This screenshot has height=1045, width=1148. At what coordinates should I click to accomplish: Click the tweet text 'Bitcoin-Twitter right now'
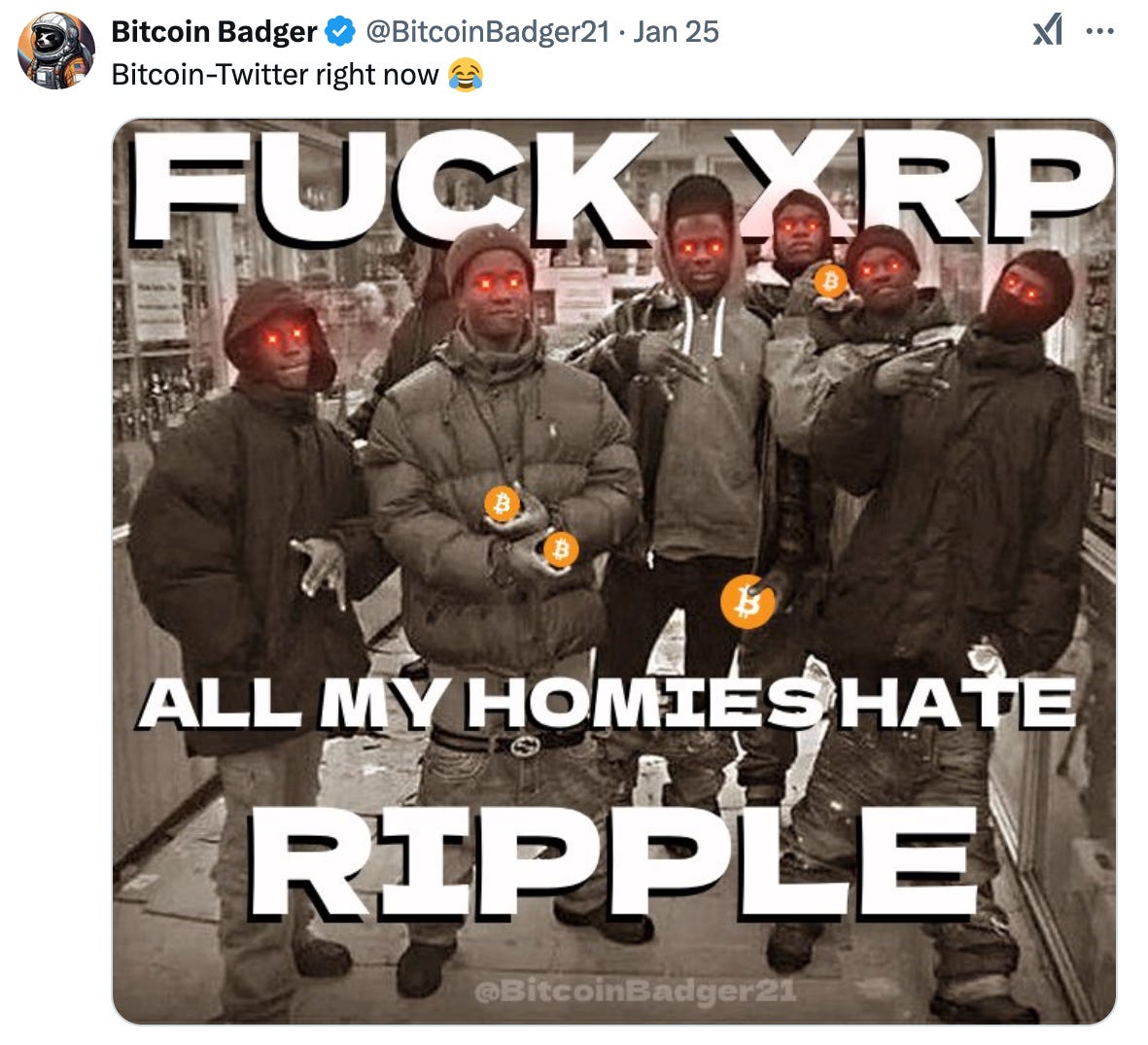274,75
